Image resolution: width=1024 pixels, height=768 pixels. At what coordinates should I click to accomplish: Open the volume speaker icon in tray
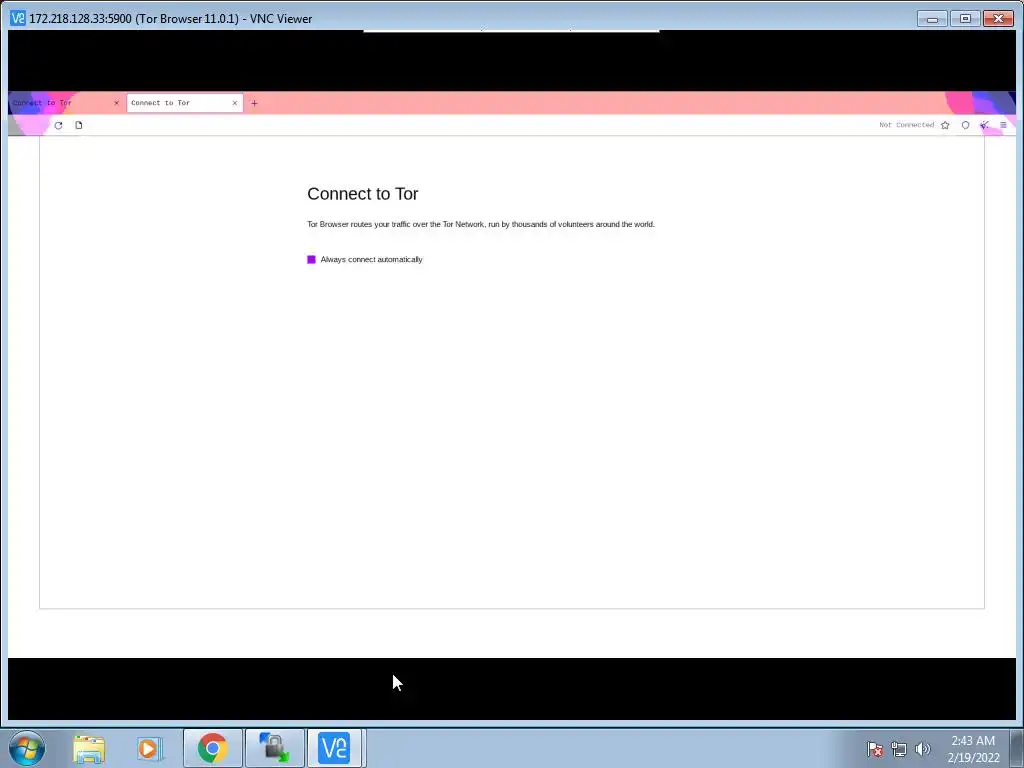click(x=923, y=749)
